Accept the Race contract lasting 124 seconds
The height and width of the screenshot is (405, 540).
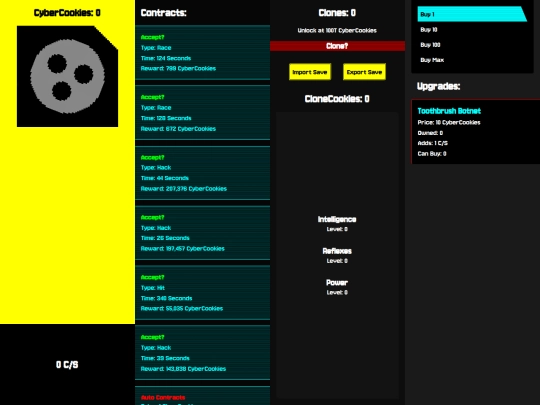point(153,37)
